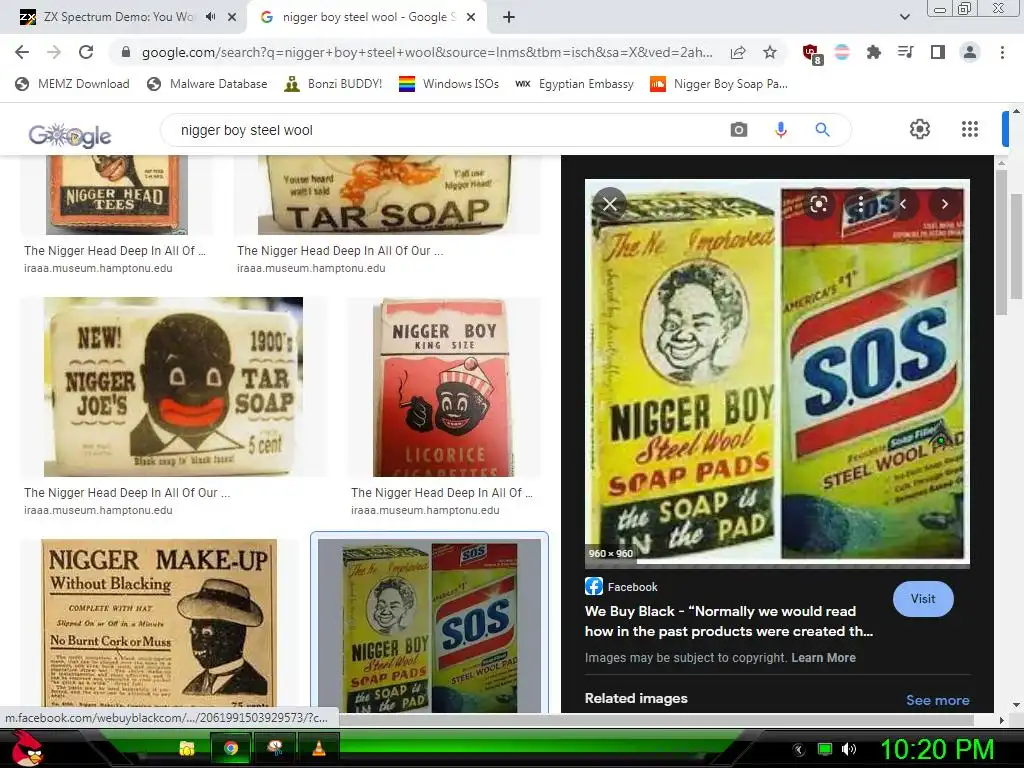Launch VLC cone from the taskbar
This screenshot has width=1024, height=768.
(x=319, y=748)
